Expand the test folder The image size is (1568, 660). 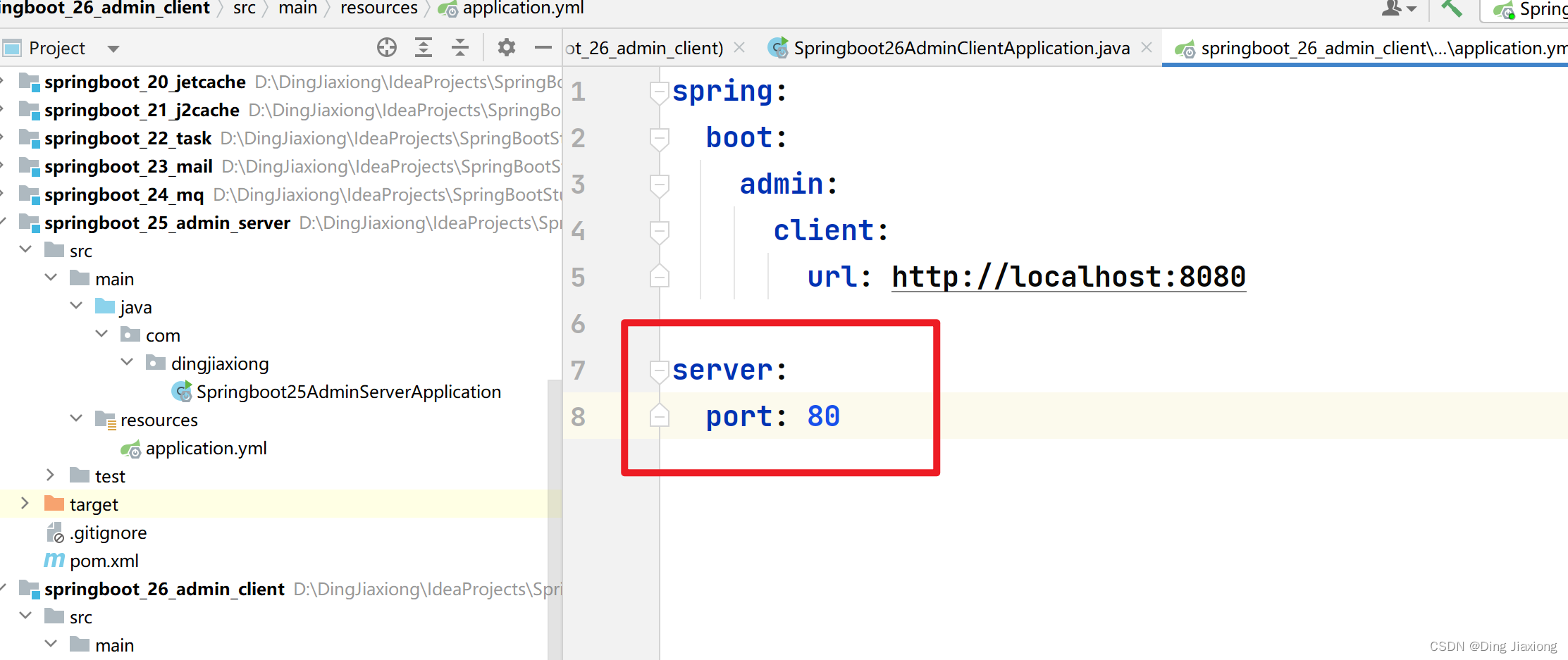[51, 475]
